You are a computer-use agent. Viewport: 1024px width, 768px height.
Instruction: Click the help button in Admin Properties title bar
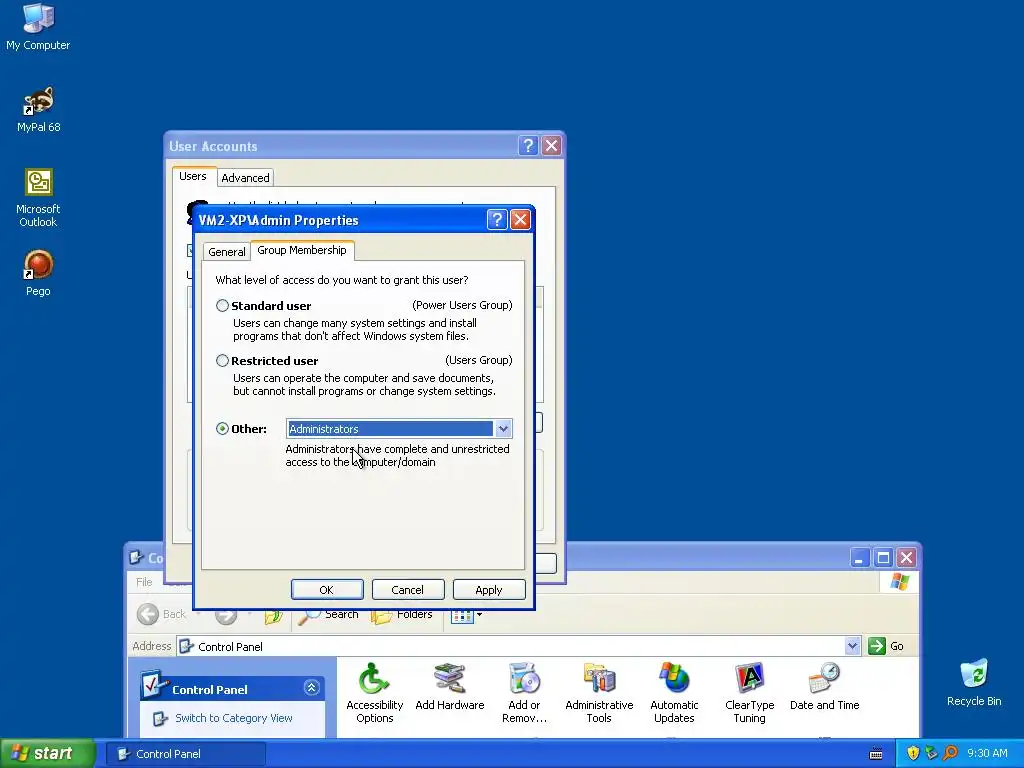[x=497, y=219]
